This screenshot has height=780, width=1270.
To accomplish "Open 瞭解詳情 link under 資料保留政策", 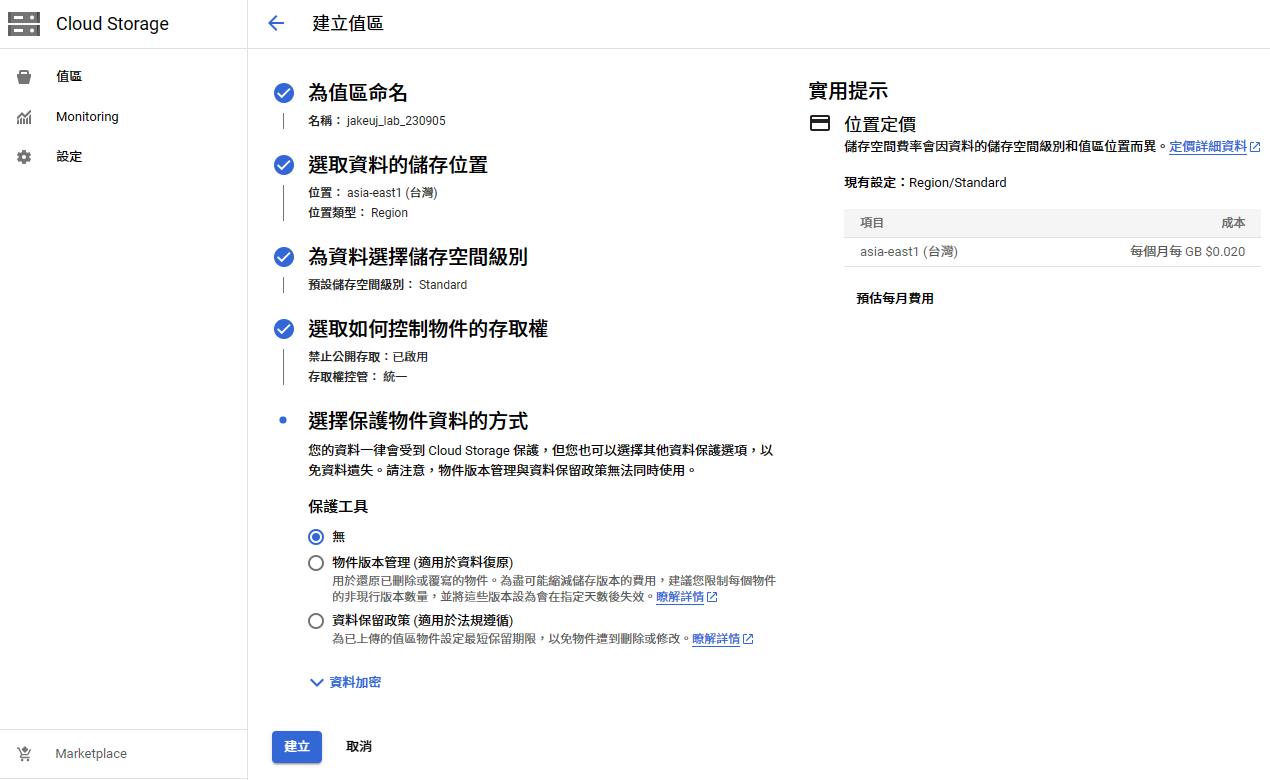I will 716,639.
